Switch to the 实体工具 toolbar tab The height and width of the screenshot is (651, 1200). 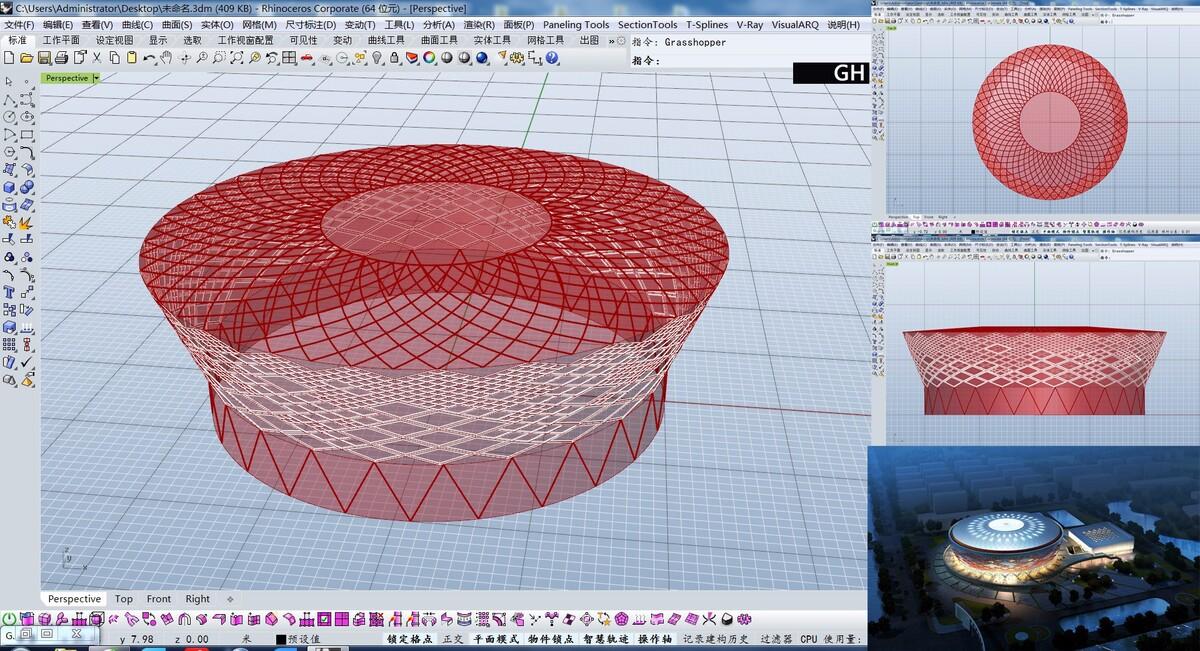[493, 40]
